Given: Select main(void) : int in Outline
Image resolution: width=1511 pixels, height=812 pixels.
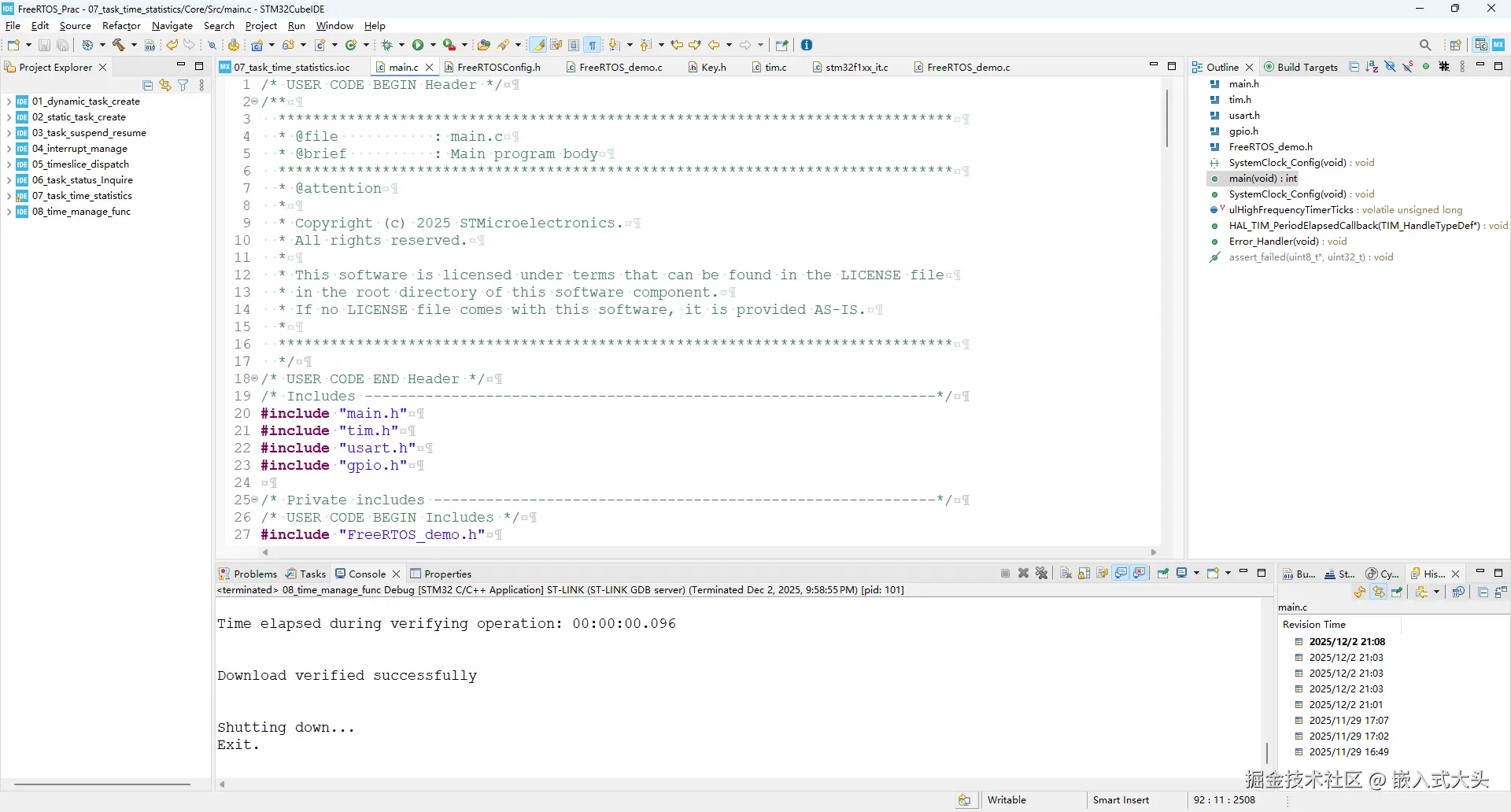Looking at the screenshot, I should point(1263,179).
